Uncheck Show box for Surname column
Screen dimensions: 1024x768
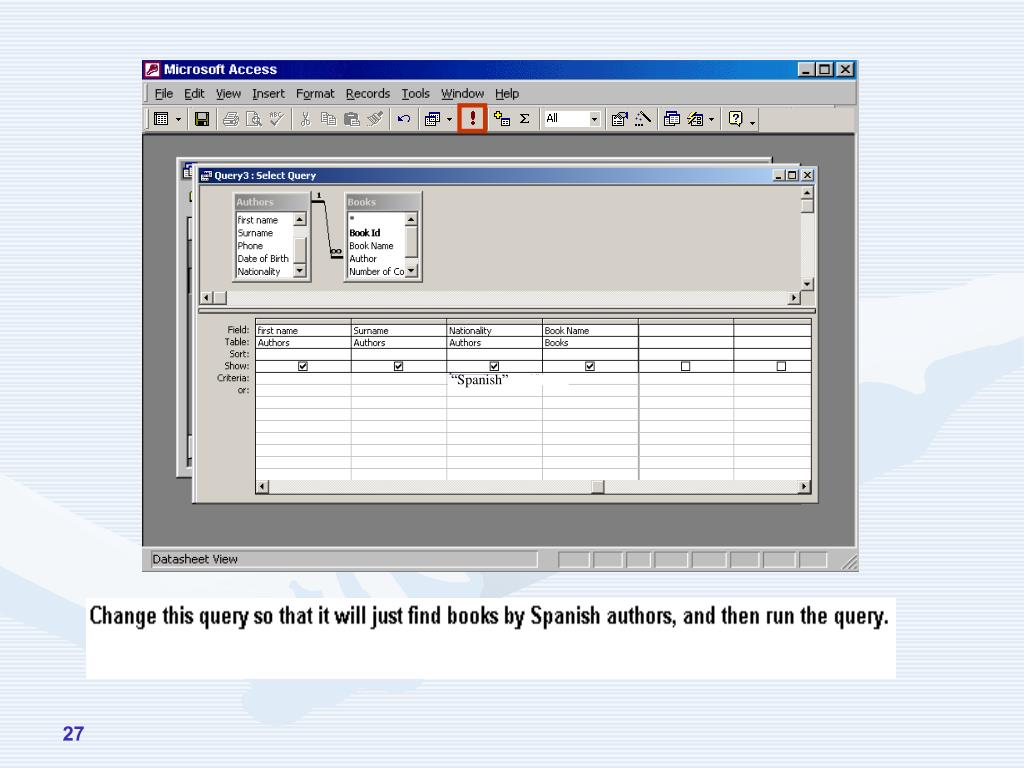[x=398, y=366]
